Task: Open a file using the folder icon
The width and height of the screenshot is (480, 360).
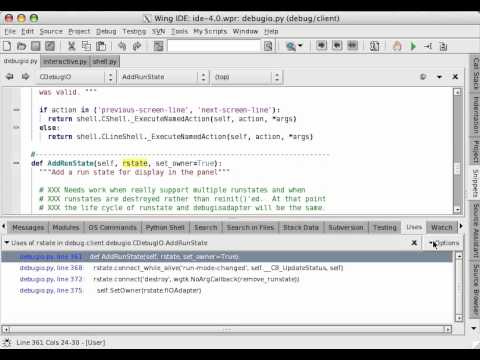Action: pos(21,46)
